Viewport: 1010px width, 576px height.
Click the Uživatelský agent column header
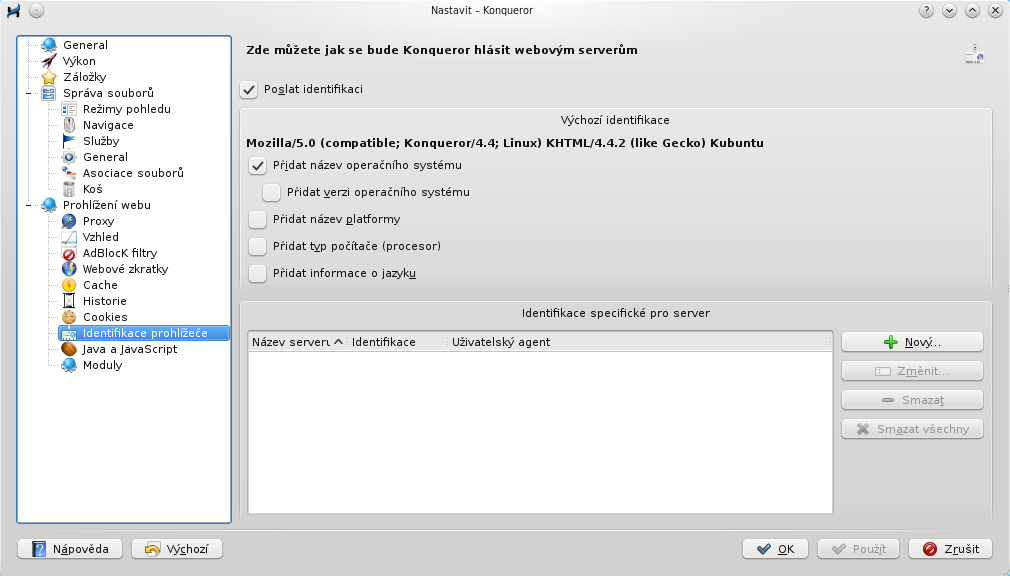point(640,342)
